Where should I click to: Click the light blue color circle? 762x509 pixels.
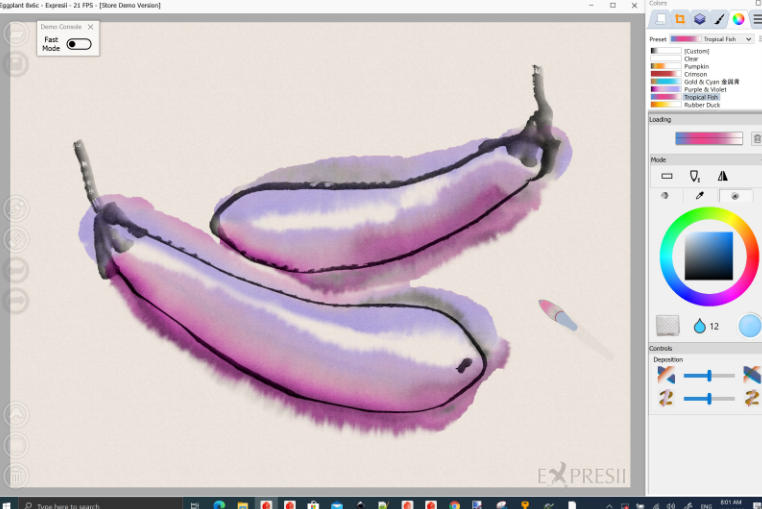click(x=749, y=325)
